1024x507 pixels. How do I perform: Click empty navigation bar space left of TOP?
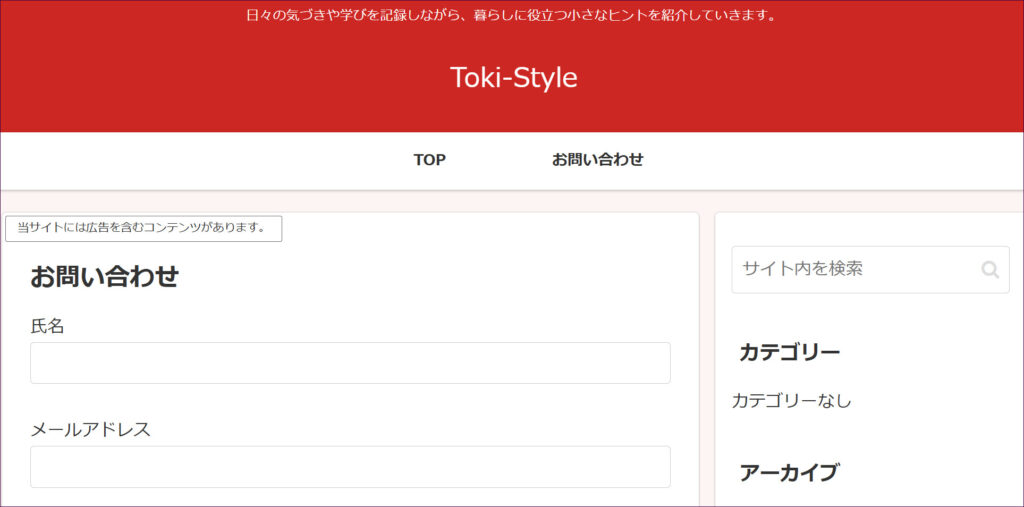click(200, 160)
